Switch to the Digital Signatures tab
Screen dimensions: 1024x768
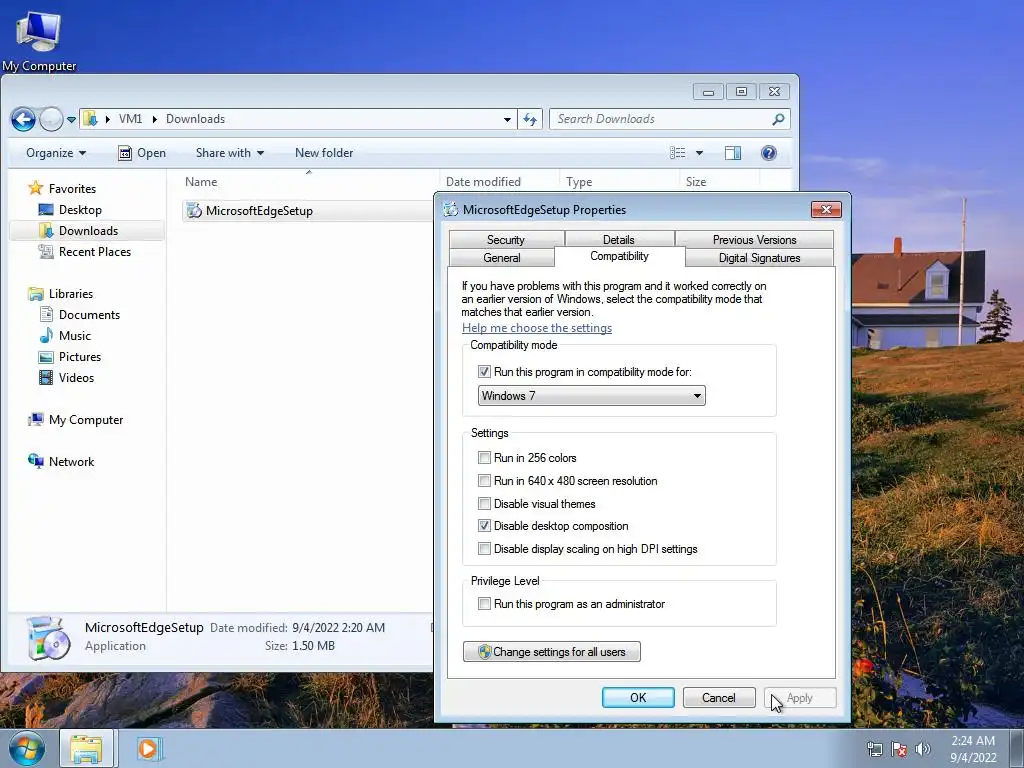click(759, 258)
